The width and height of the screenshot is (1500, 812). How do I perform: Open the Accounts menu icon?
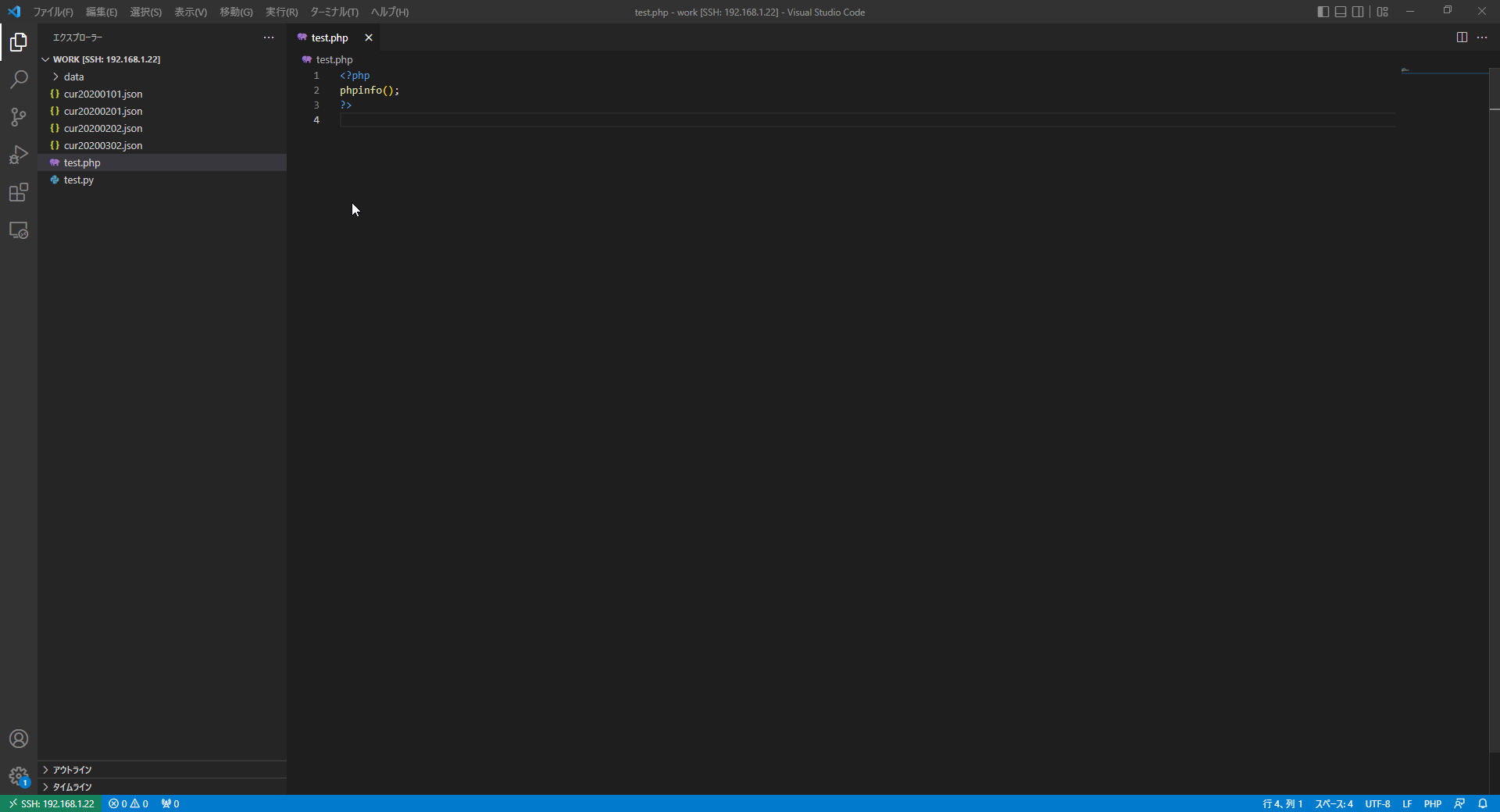(19, 739)
